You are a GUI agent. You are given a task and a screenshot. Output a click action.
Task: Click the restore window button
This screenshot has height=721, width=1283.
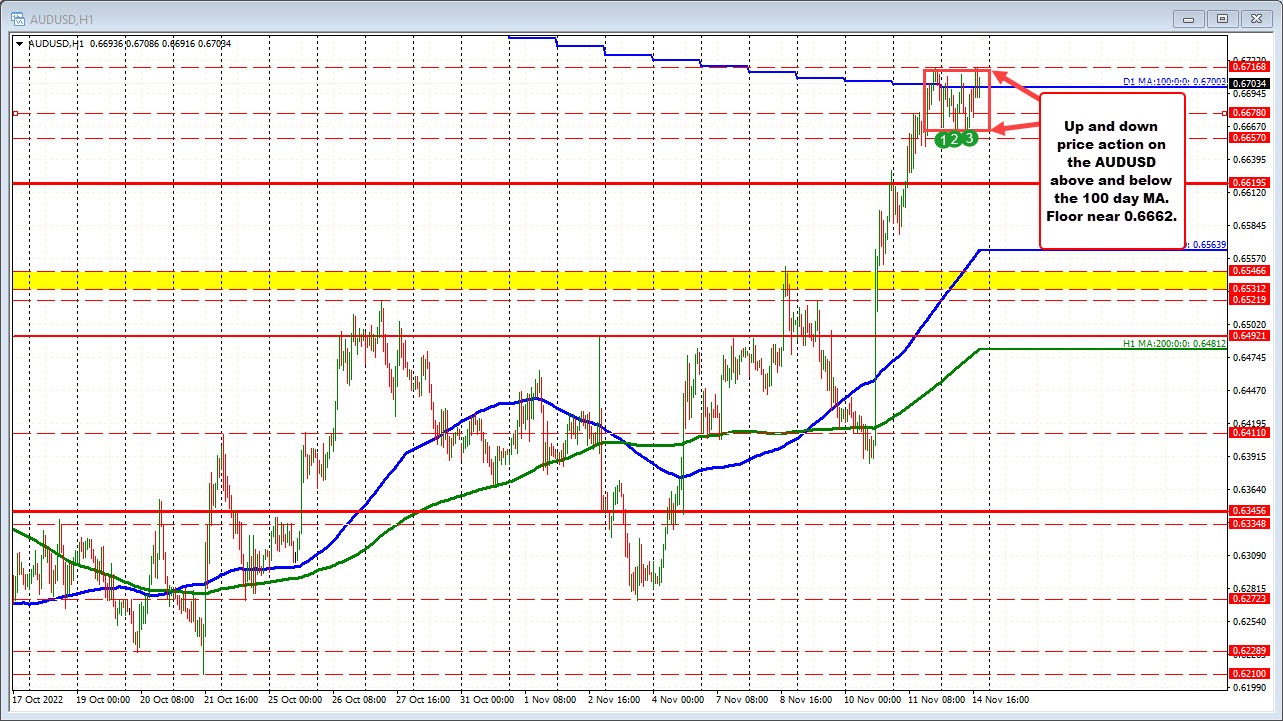(1222, 18)
